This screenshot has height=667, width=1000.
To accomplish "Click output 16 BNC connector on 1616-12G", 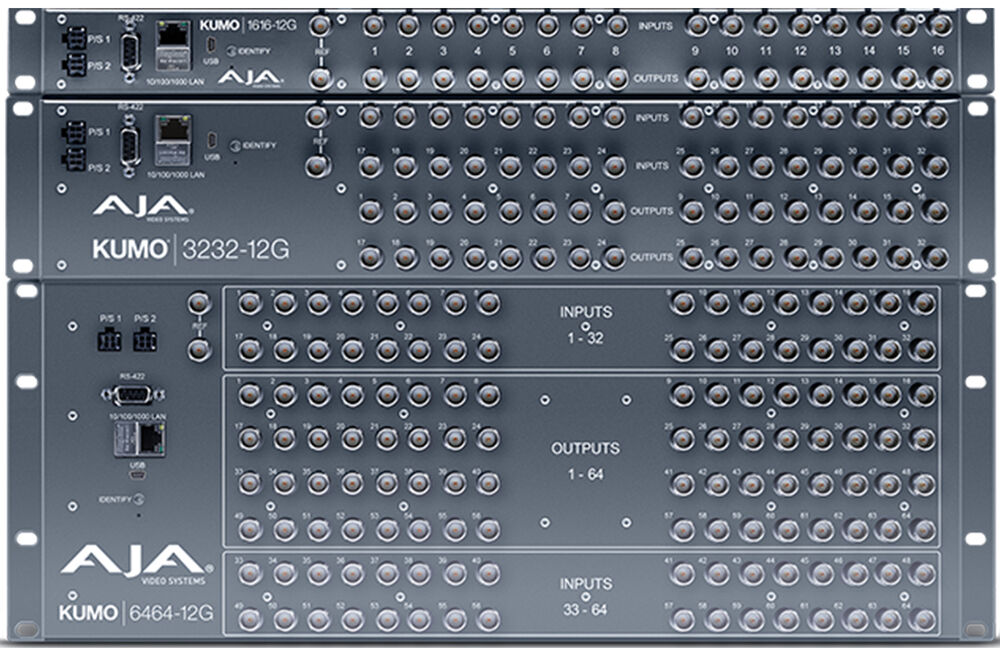I will click(938, 79).
